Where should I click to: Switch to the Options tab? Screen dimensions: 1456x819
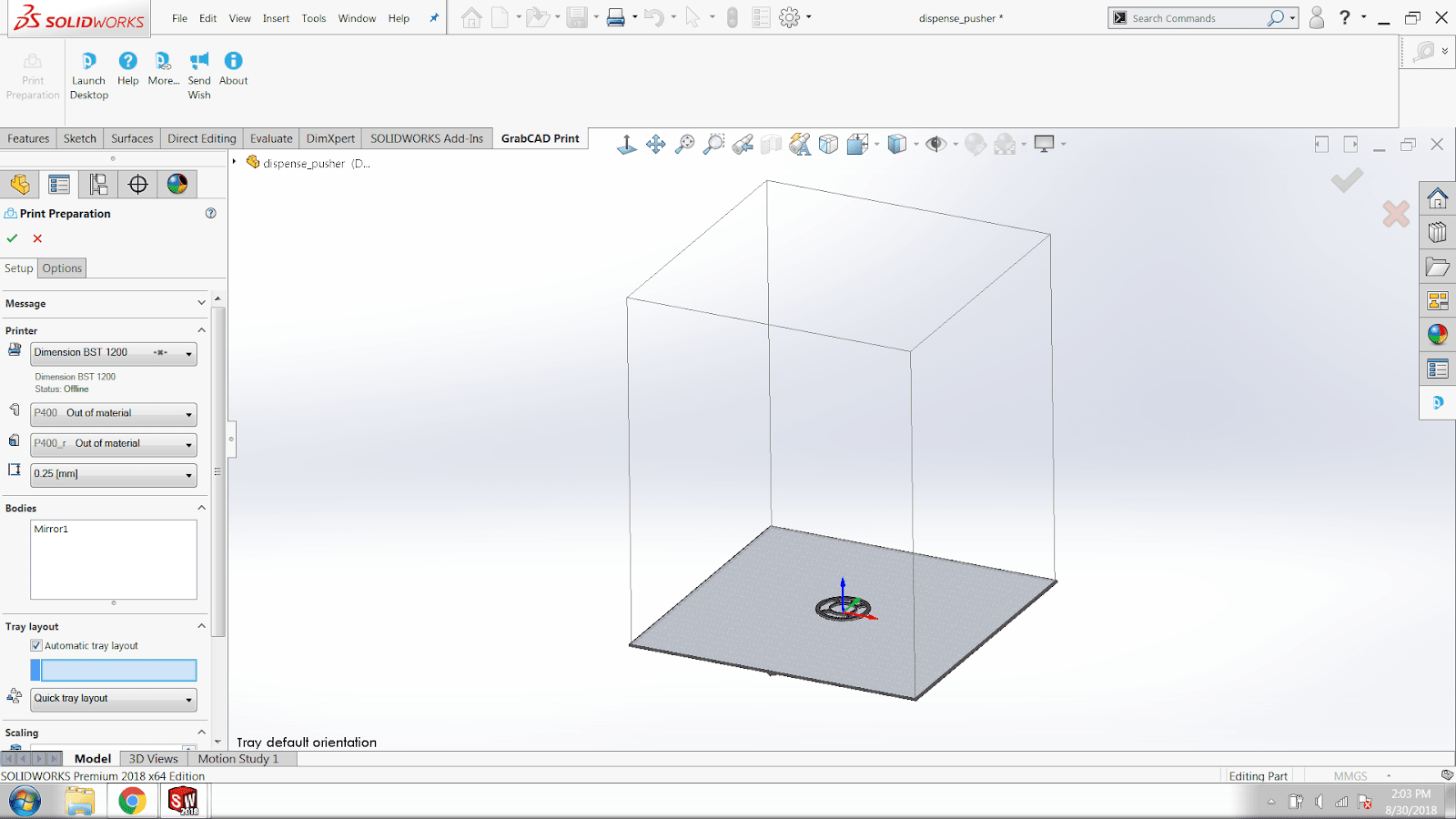pos(62,268)
